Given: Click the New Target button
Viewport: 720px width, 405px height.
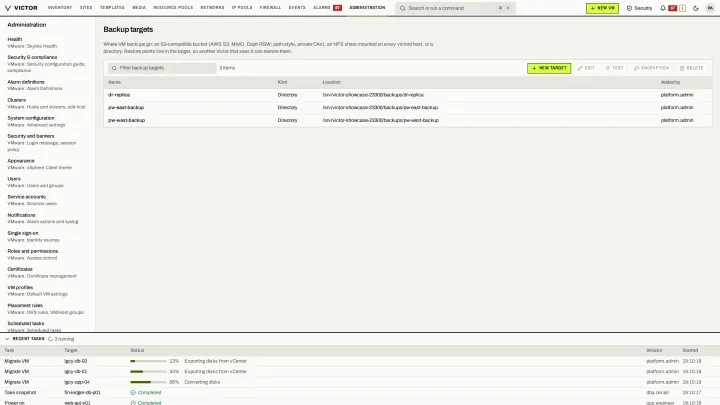Looking at the screenshot, I should click(x=549, y=68).
